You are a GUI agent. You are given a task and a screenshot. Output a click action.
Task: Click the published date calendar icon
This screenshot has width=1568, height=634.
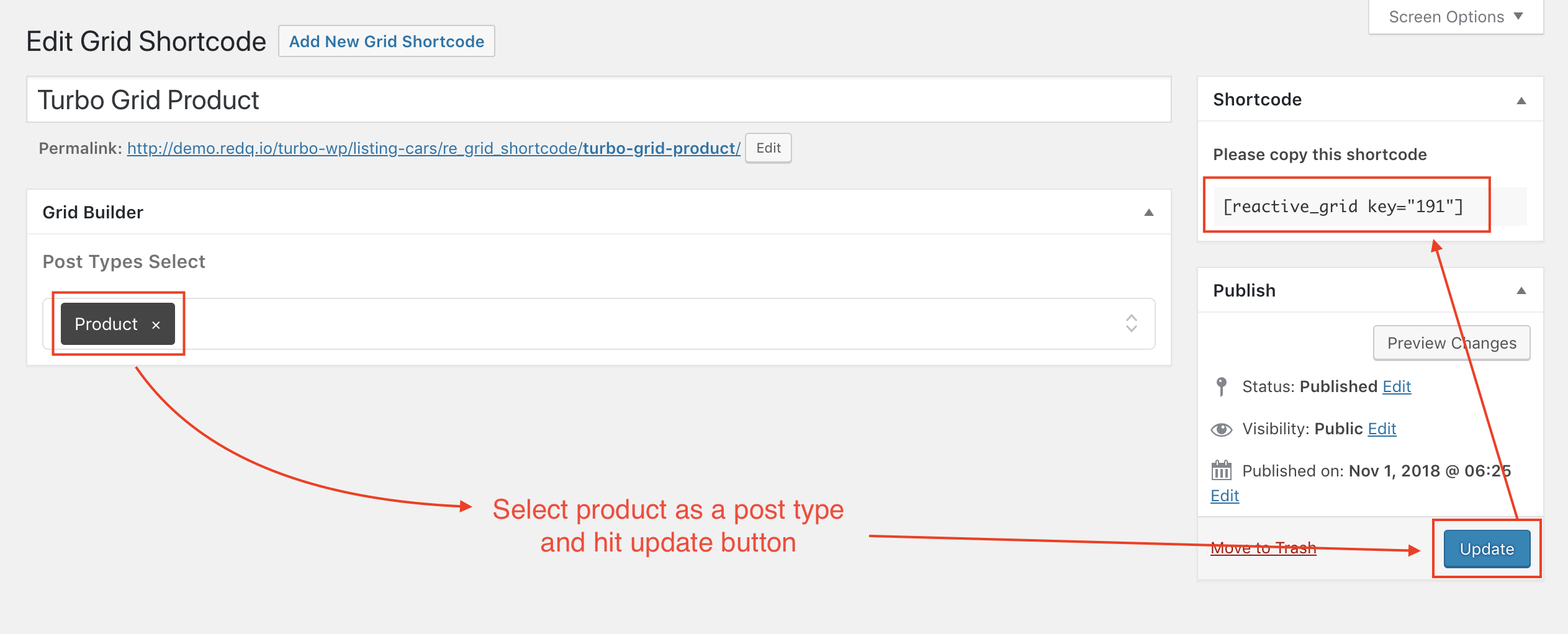point(1221,470)
